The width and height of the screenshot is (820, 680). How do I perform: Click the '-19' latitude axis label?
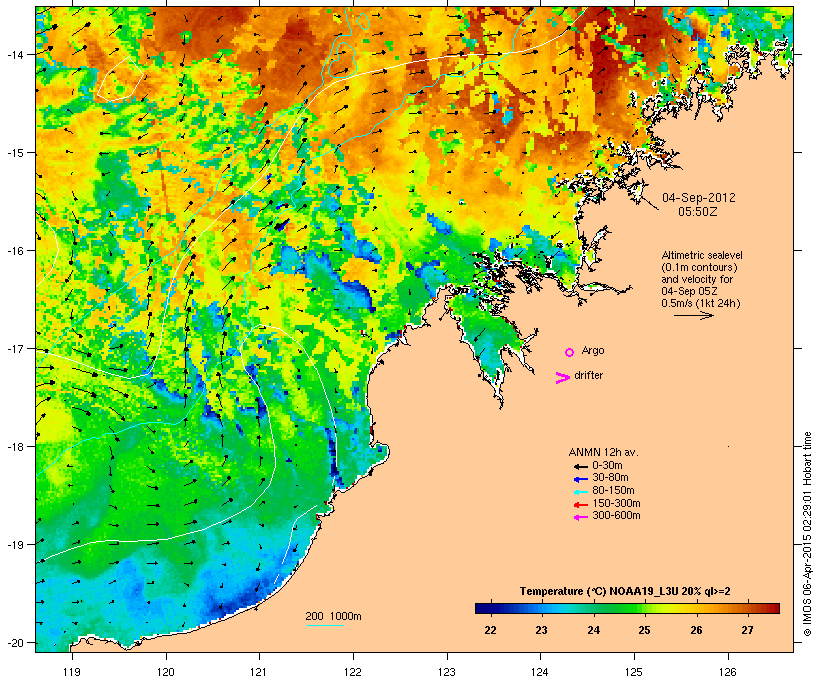click(14, 545)
